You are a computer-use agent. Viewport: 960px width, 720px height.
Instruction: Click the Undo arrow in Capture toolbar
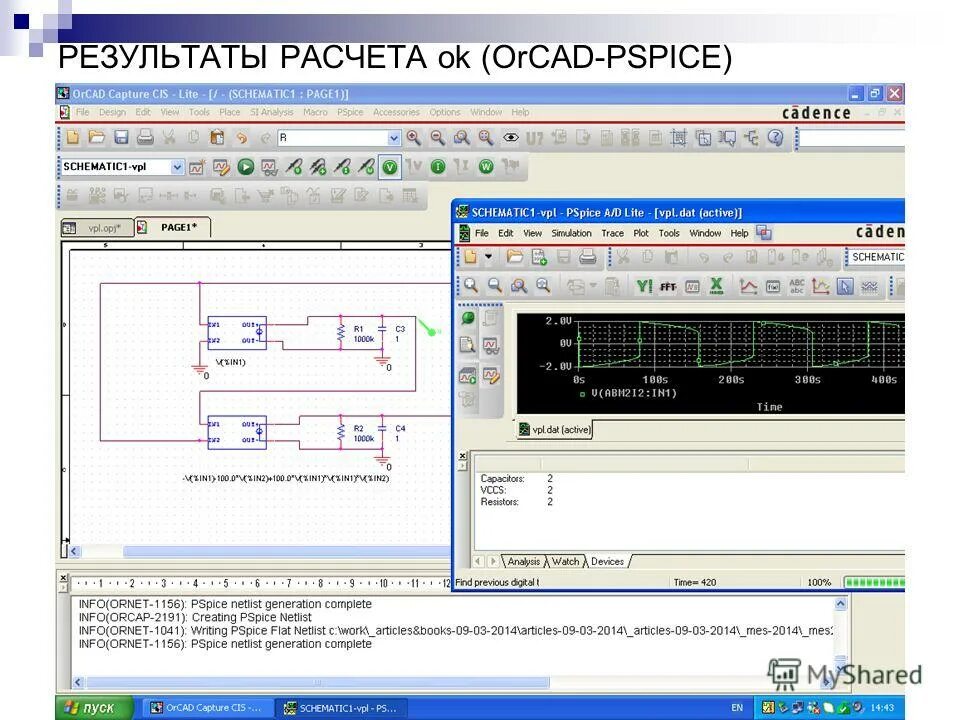click(242, 138)
